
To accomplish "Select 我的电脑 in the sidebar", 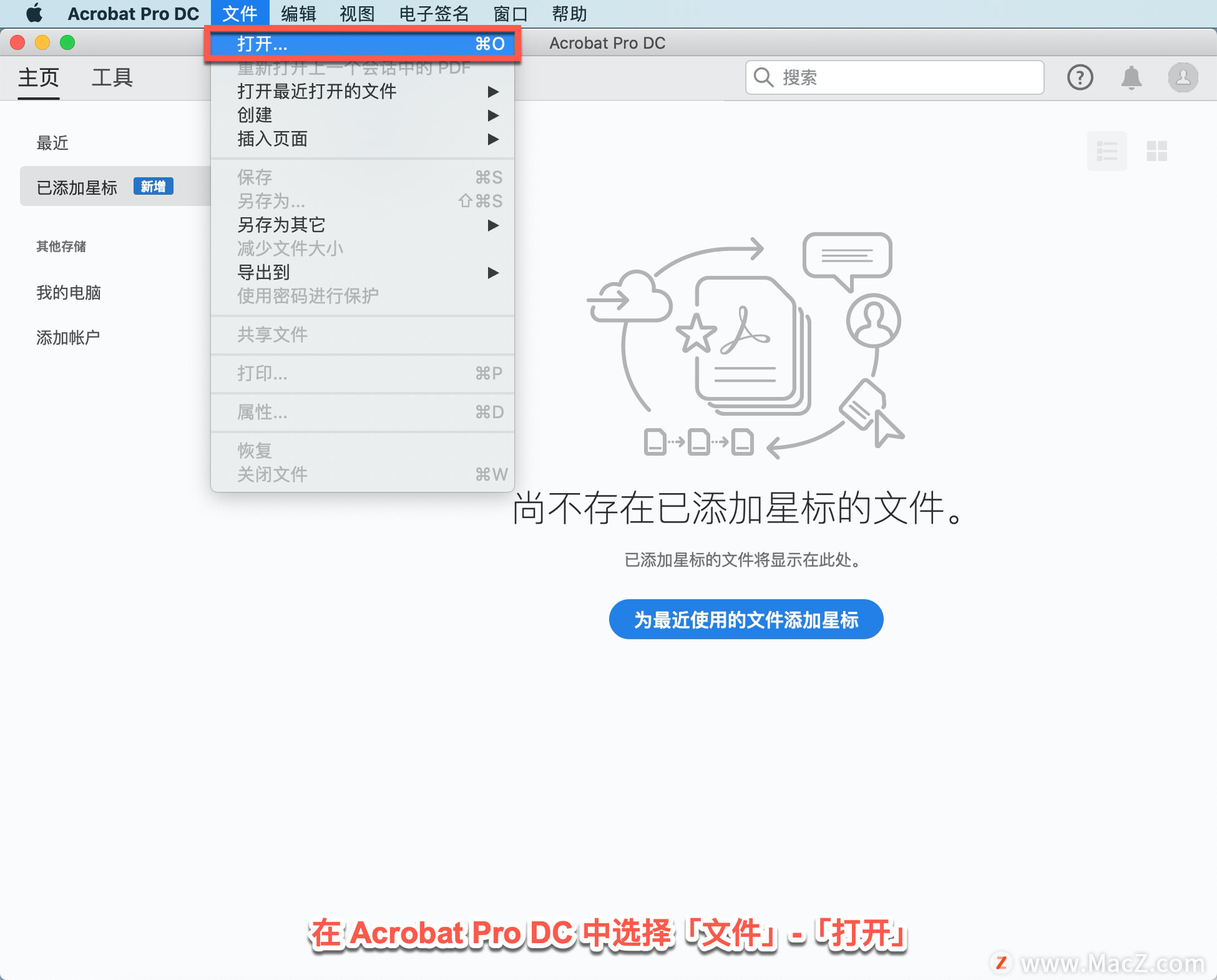I will tap(68, 293).
